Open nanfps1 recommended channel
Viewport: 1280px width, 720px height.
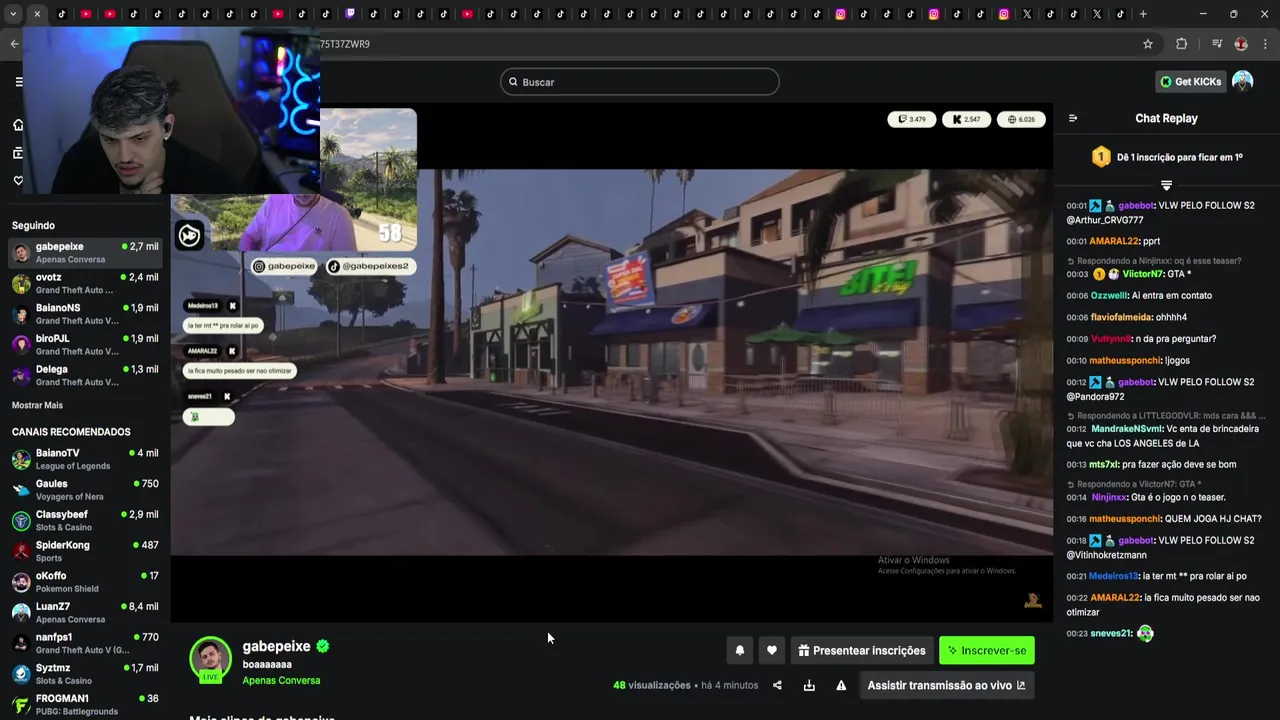[x=85, y=643]
